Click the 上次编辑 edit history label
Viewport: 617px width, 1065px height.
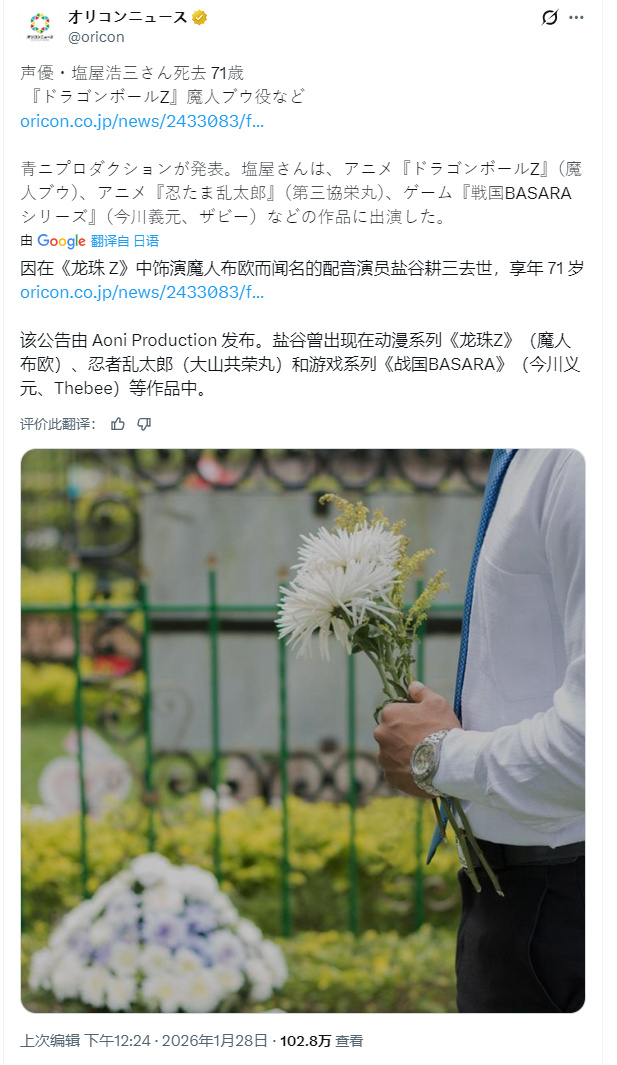click(50, 1041)
